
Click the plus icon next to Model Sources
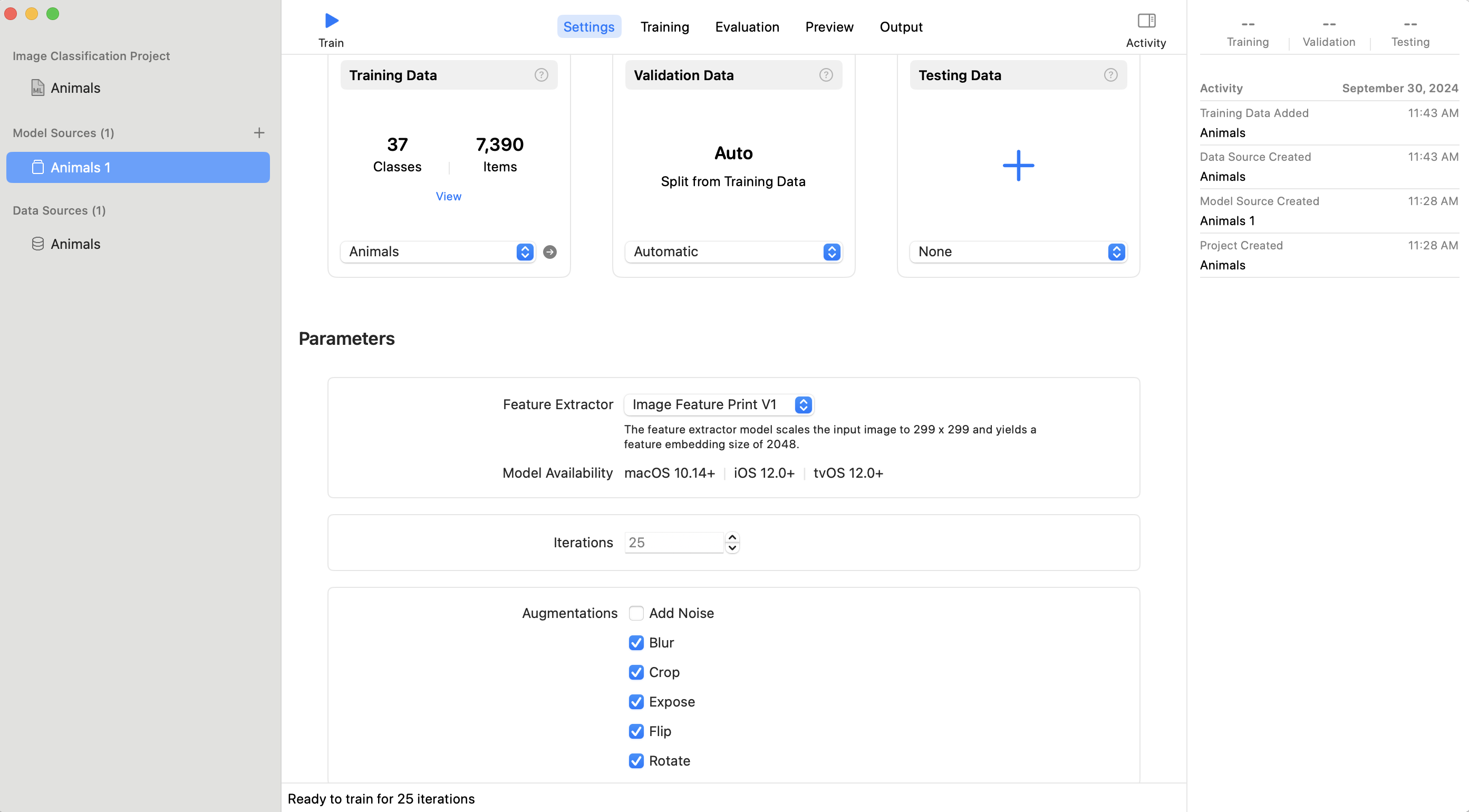click(259, 133)
